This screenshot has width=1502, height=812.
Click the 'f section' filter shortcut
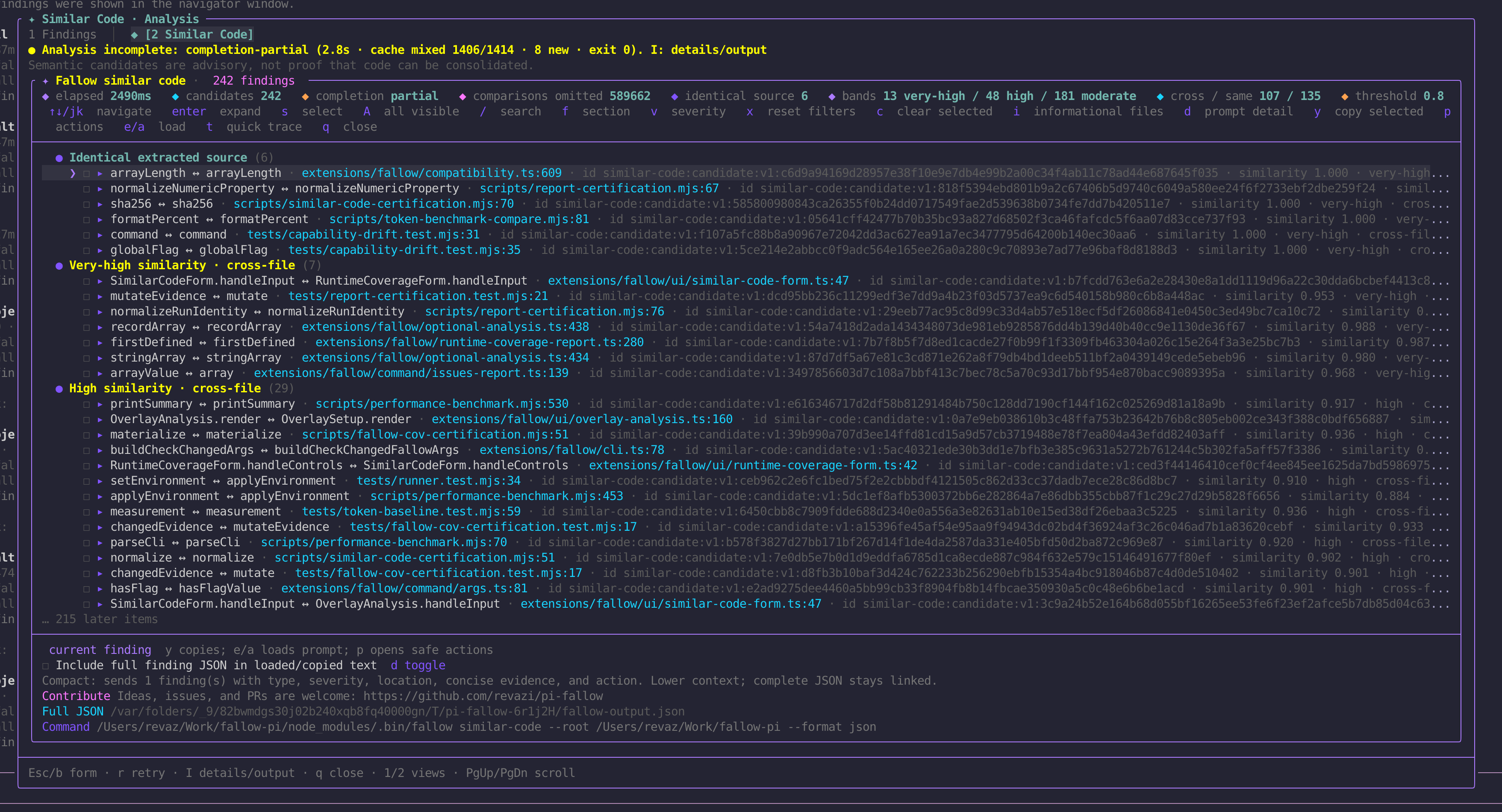(x=596, y=112)
